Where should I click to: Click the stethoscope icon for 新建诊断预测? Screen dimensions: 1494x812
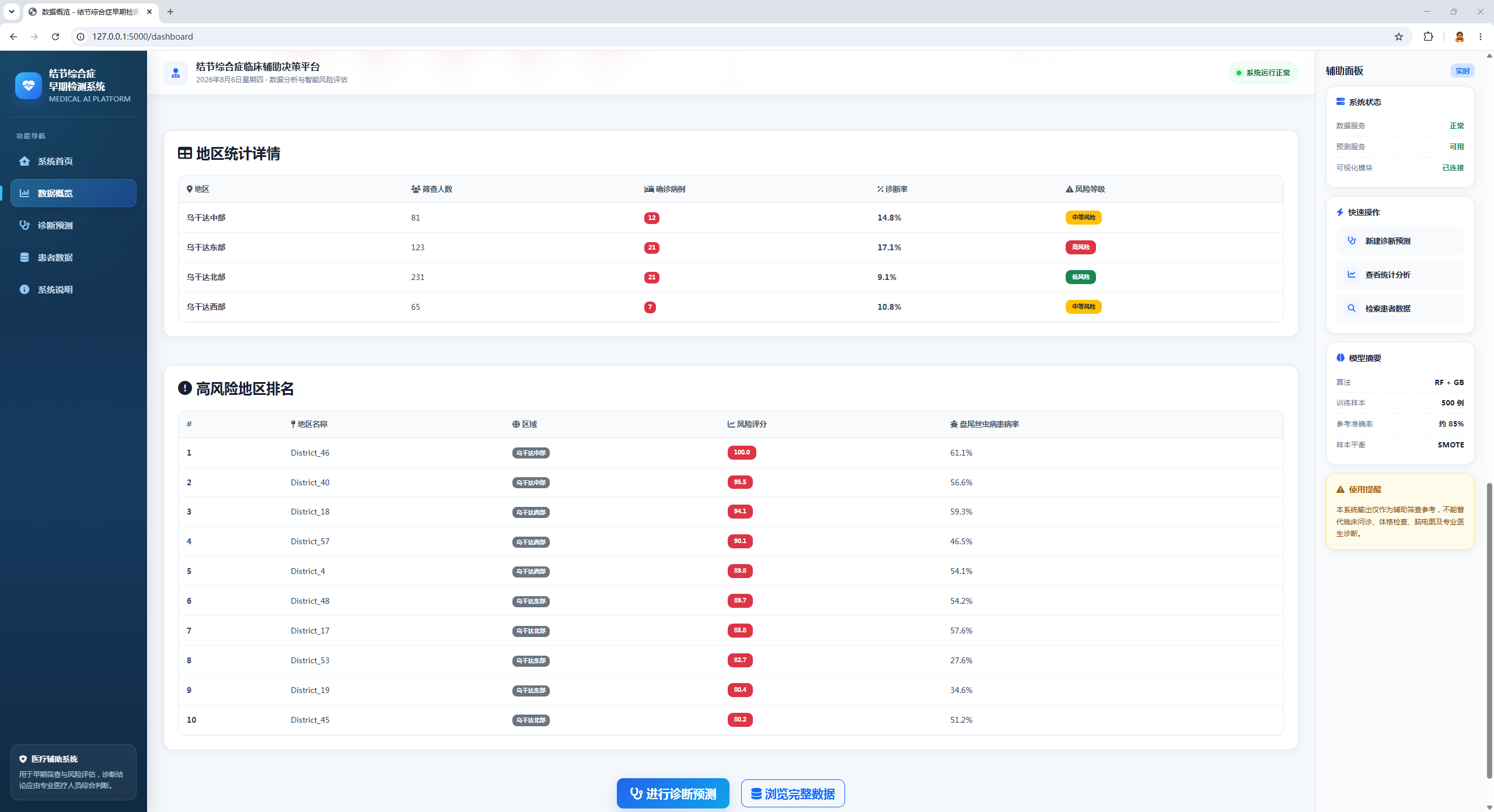coord(1352,240)
